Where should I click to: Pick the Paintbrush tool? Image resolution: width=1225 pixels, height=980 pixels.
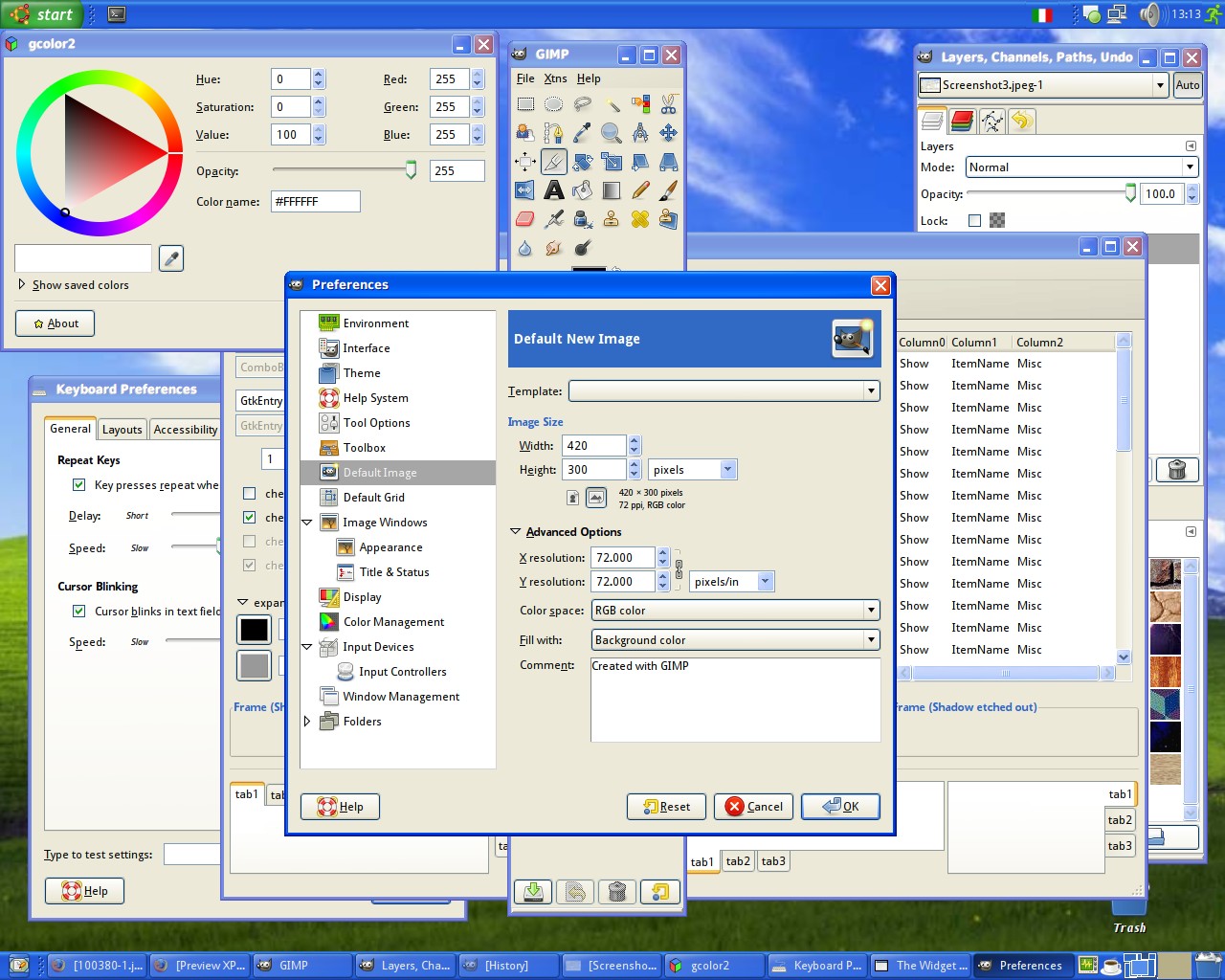click(669, 190)
